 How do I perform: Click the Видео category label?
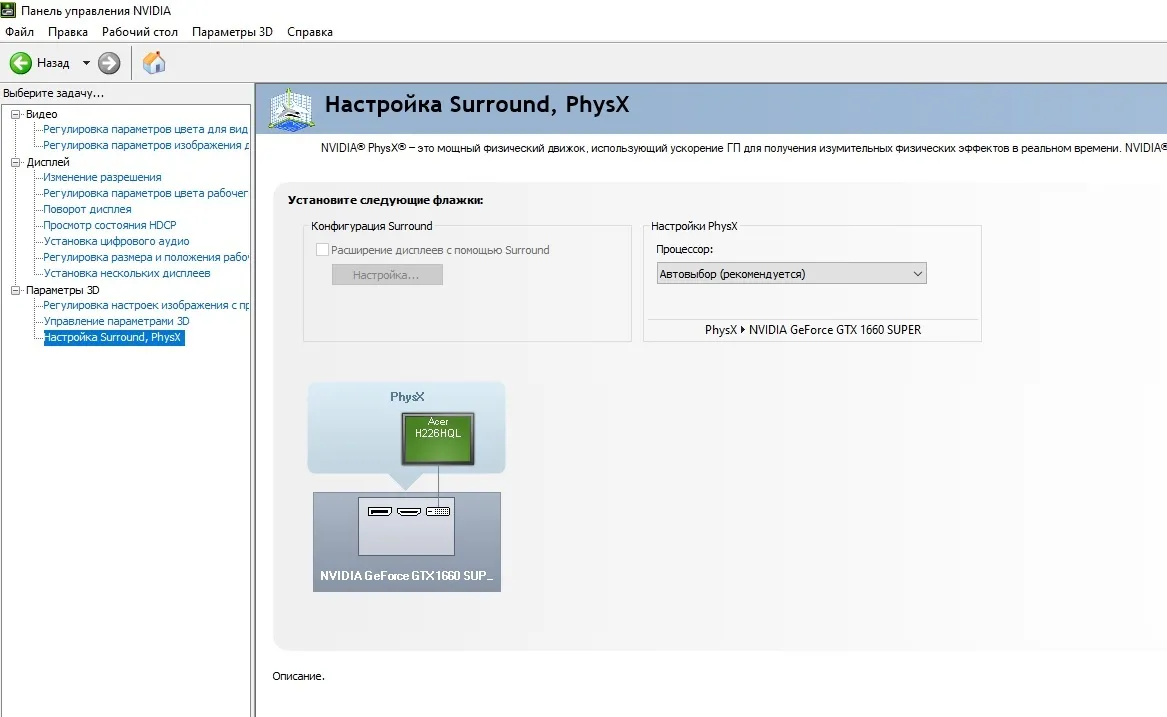point(42,114)
